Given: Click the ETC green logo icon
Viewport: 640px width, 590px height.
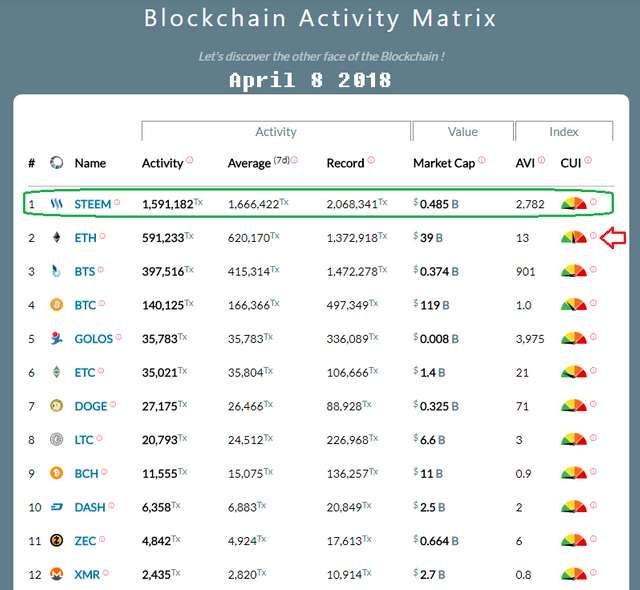Looking at the screenshot, I should click(57, 372).
